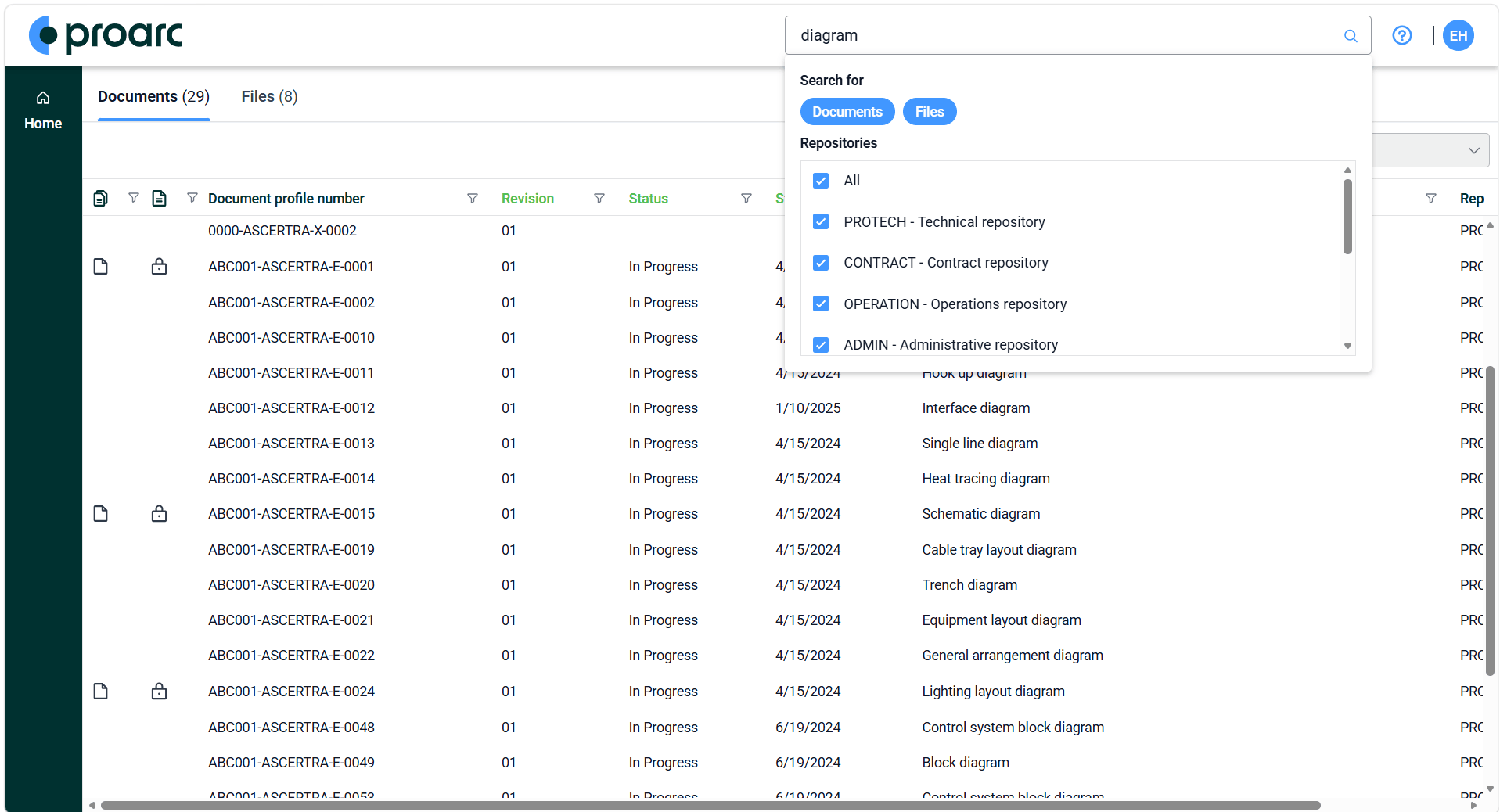Filter the Status column
The width and height of the screenshot is (1500, 812).
click(746, 199)
